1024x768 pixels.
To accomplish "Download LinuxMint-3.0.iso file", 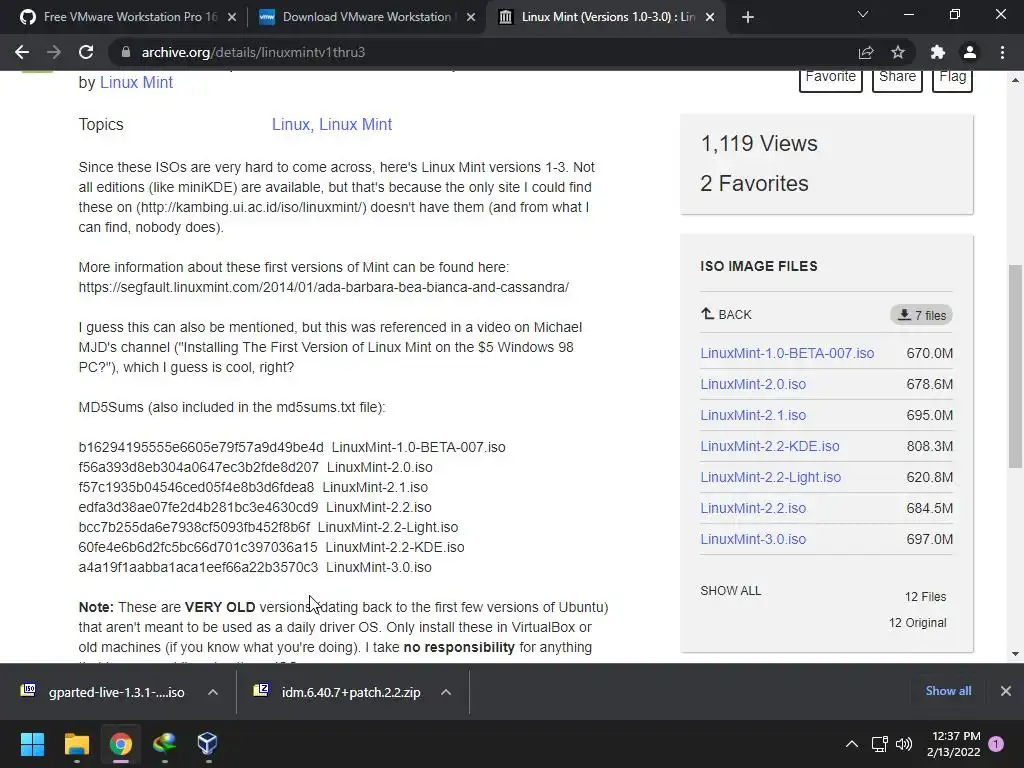I will (x=753, y=539).
